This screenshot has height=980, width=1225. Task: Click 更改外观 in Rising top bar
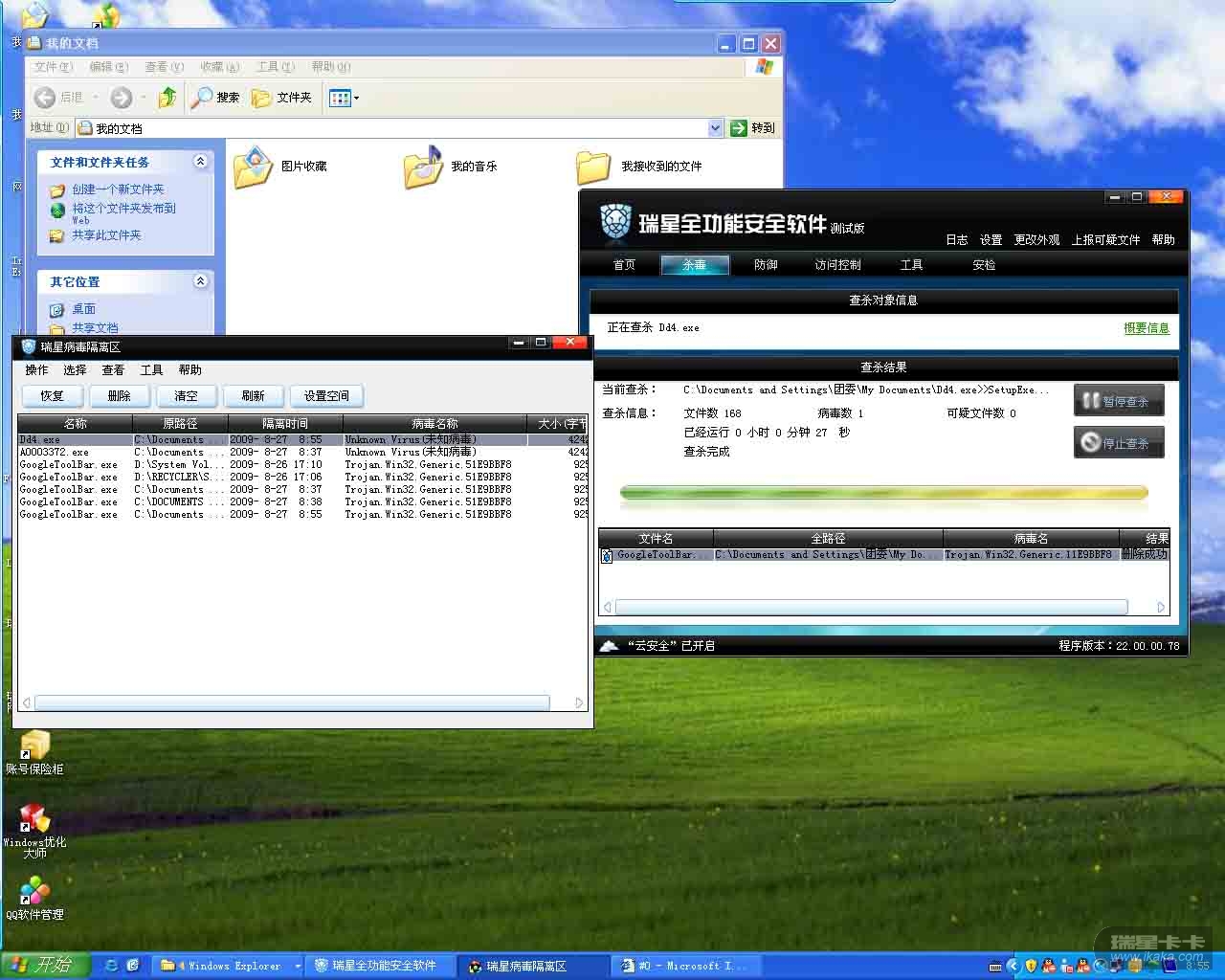(x=1037, y=240)
